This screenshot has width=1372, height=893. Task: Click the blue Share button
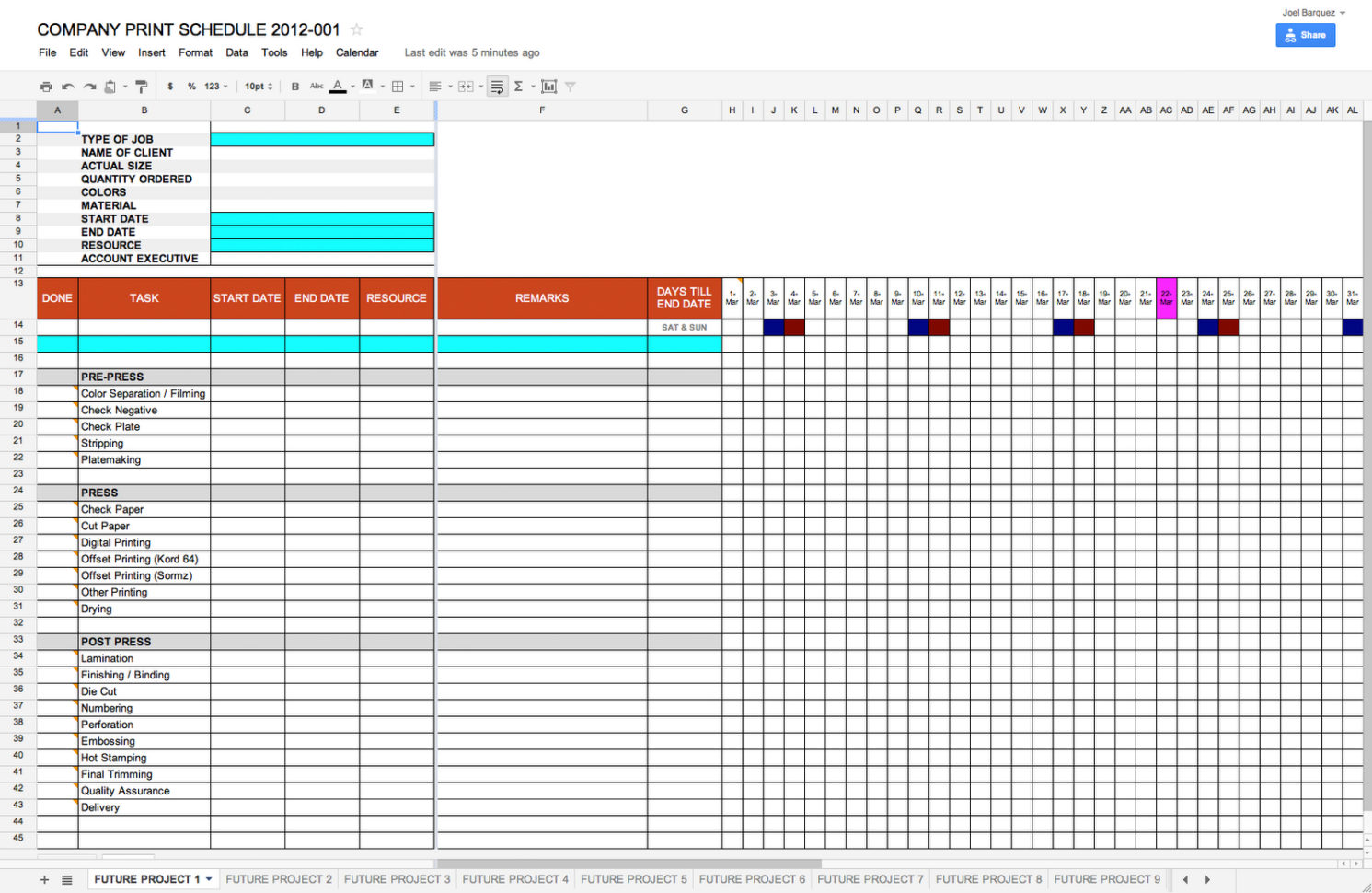(x=1305, y=34)
